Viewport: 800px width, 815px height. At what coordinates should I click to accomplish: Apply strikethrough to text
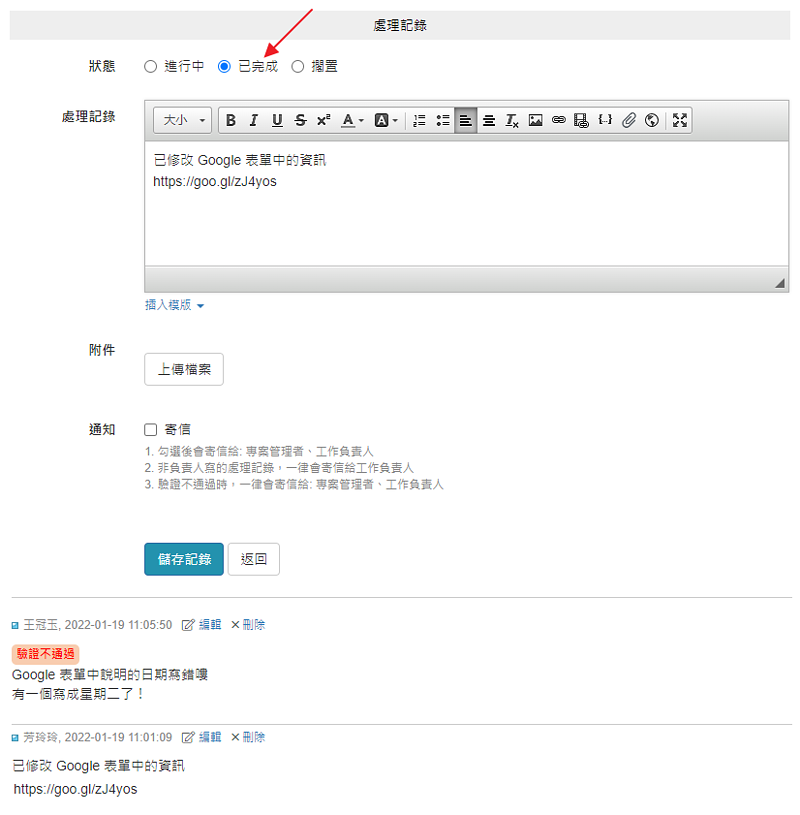click(x=300, y=120)
